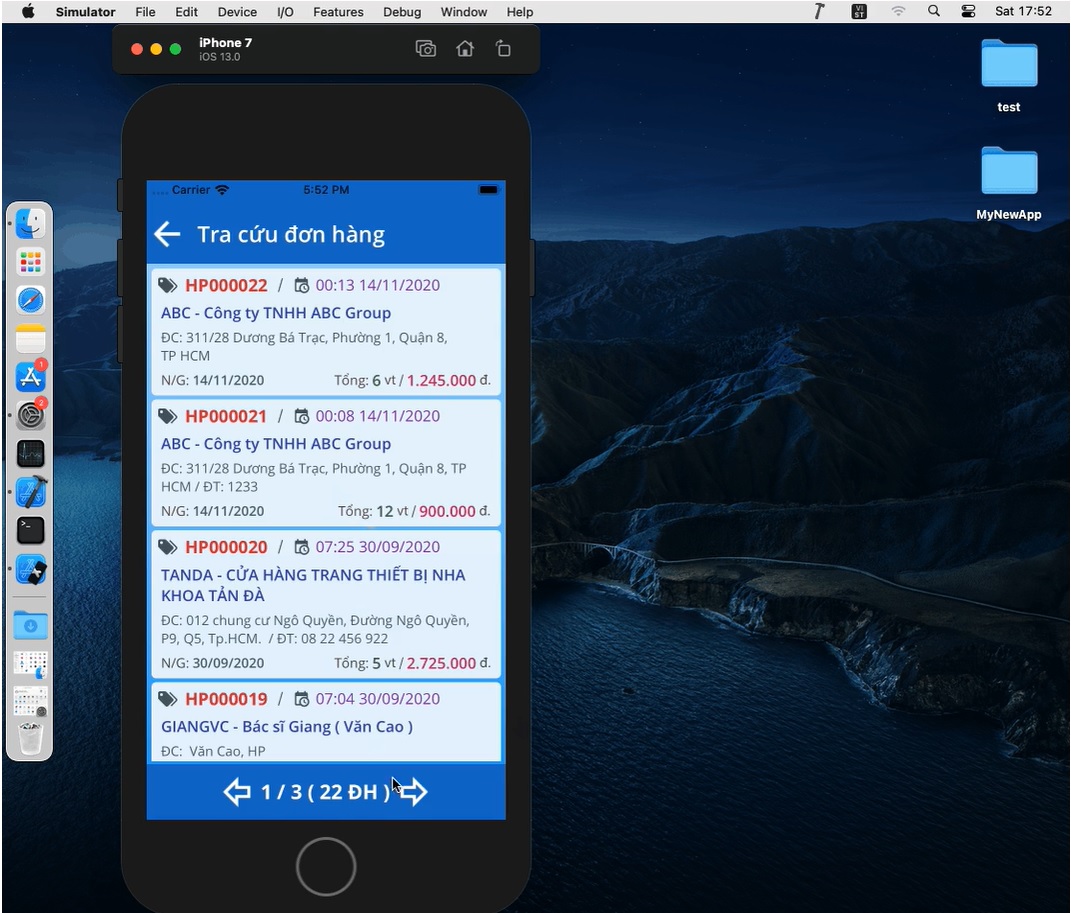Open order HP000021

[x=325, y=462]
